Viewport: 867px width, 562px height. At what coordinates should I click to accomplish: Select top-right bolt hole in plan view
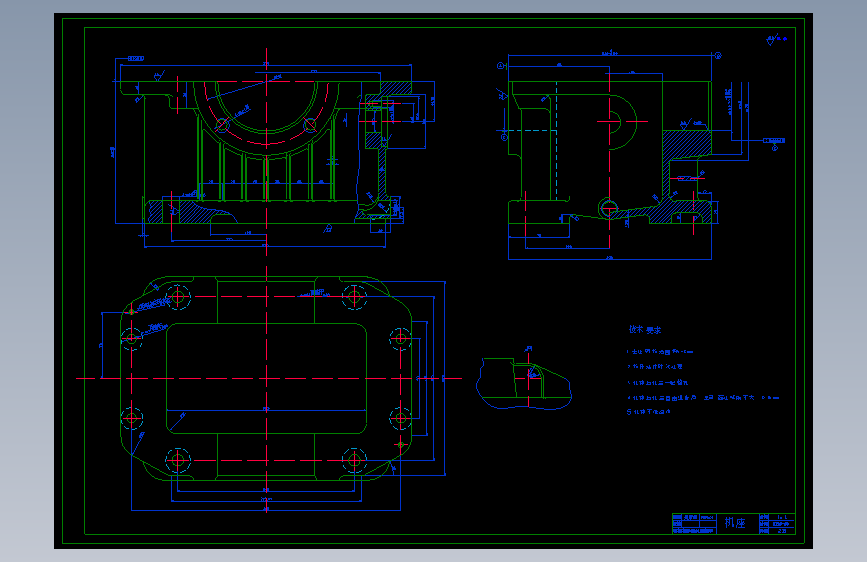(x=354, y=297)
